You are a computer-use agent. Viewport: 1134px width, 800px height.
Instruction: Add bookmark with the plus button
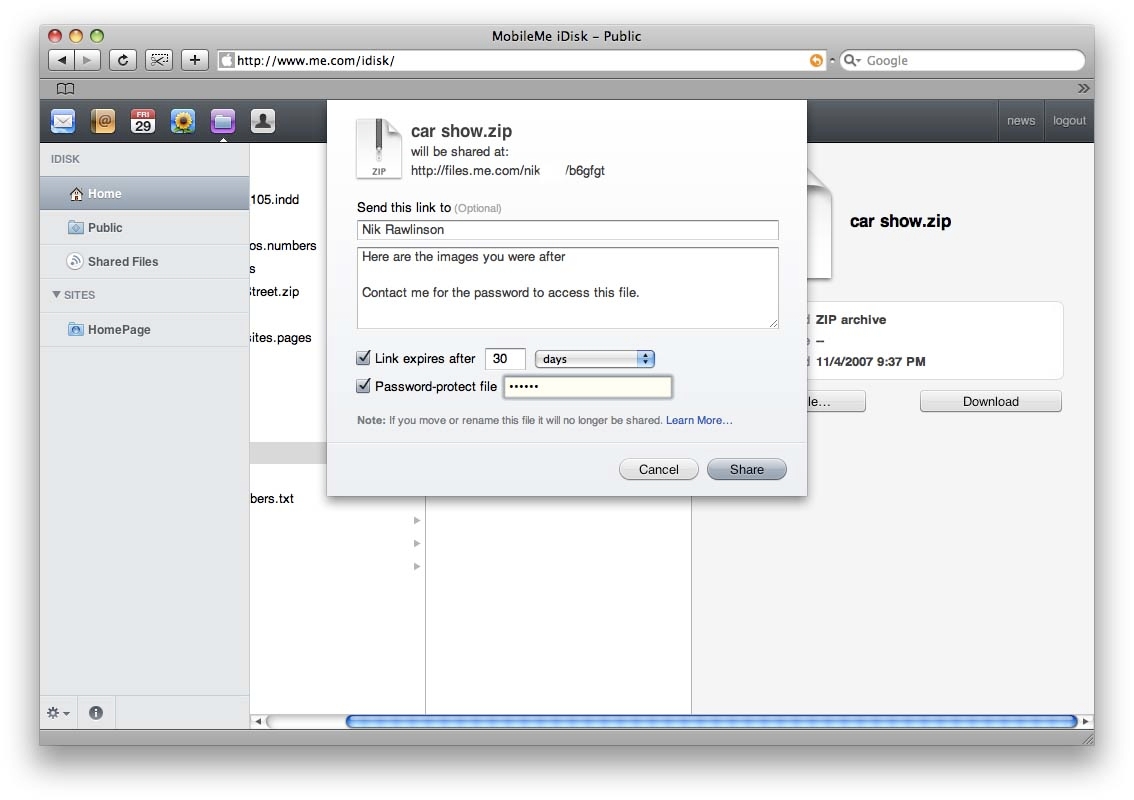coord(195,60)
